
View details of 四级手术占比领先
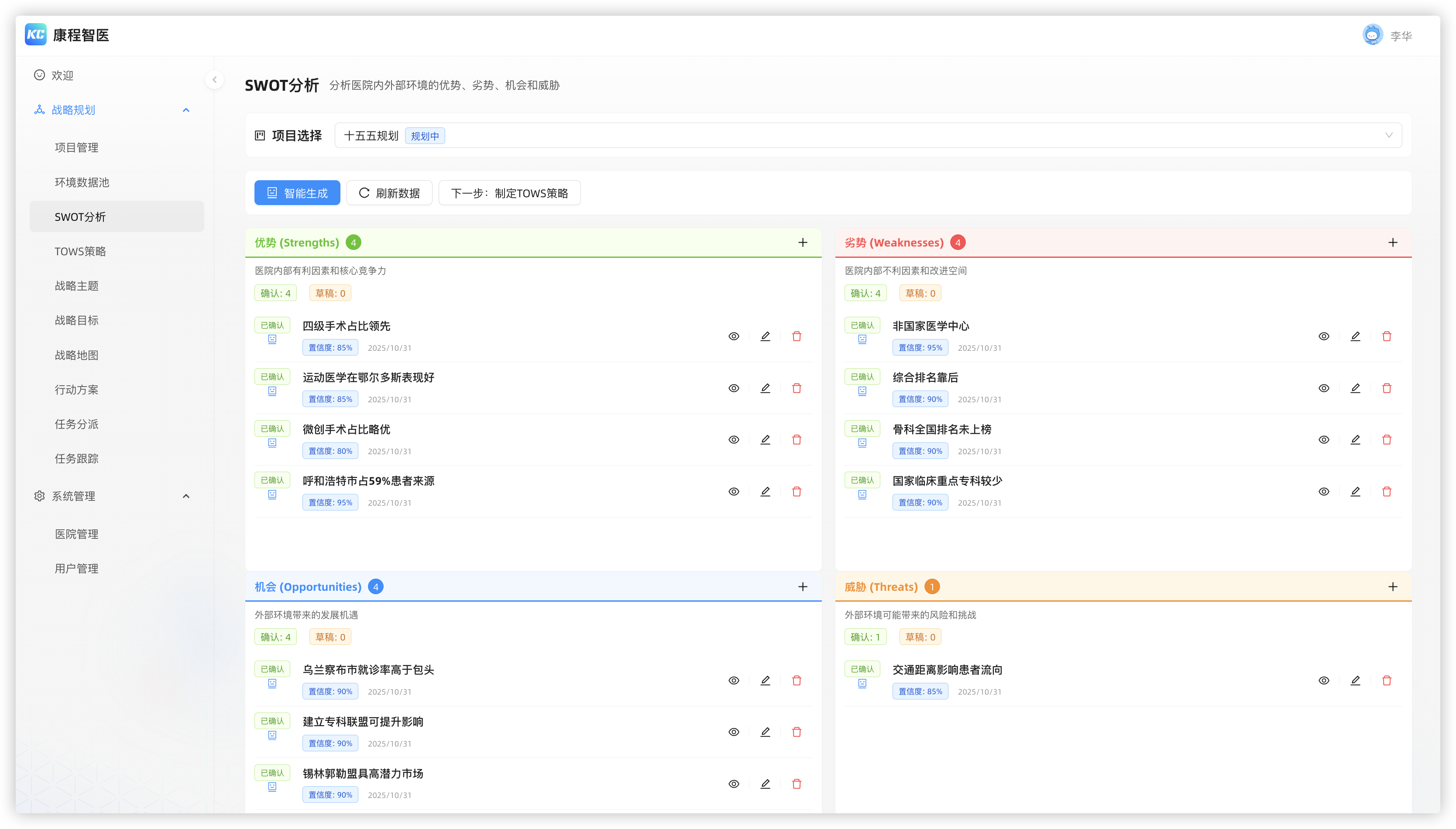(x=734, y=336)
